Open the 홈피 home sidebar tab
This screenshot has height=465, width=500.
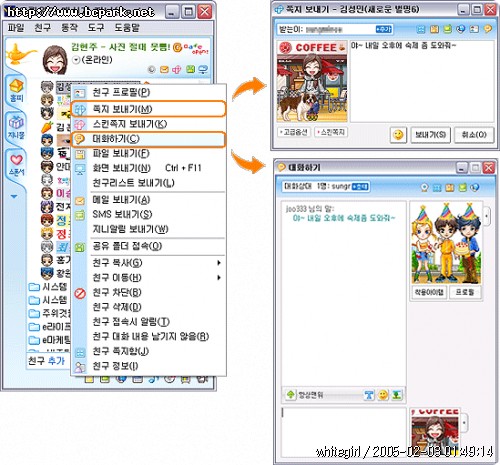tap(16, 90)
